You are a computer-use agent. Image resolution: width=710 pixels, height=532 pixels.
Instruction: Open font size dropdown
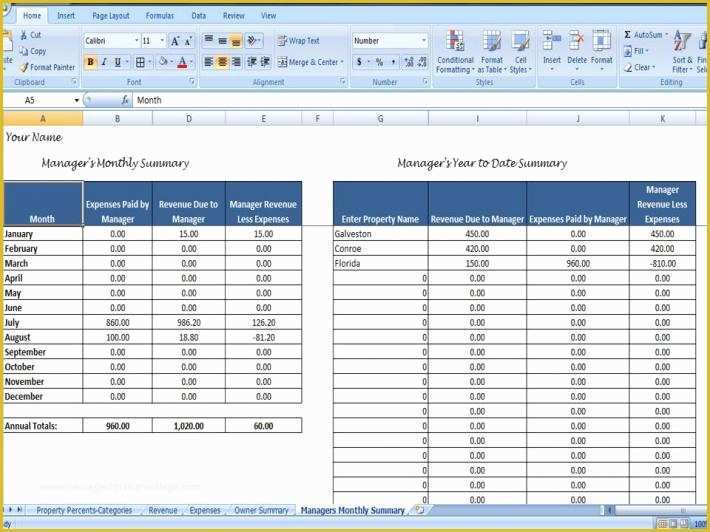[x=162, y=41]
